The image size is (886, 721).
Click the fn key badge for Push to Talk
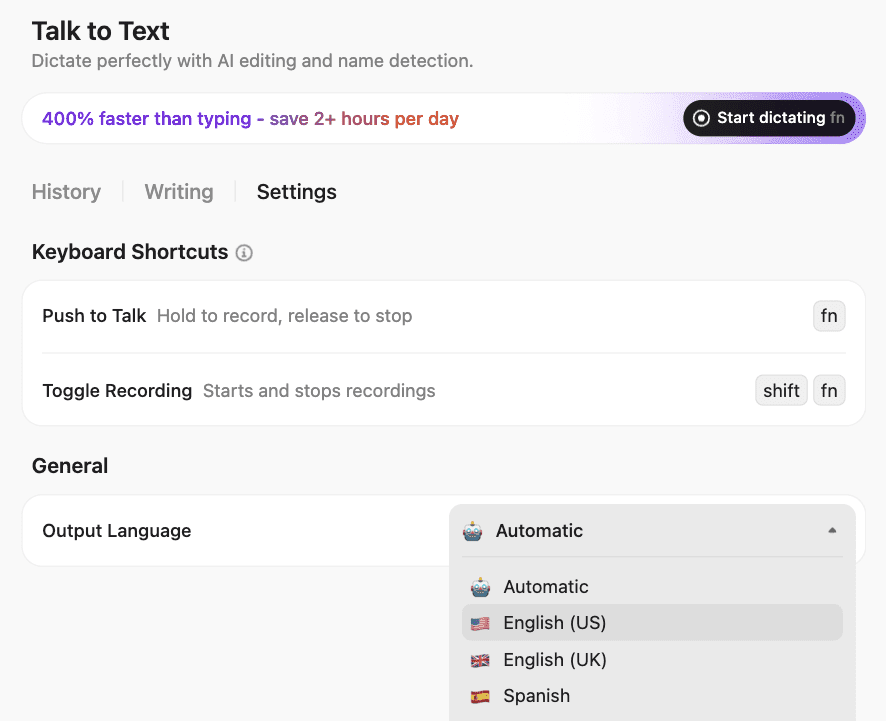(x=829, y=315)
